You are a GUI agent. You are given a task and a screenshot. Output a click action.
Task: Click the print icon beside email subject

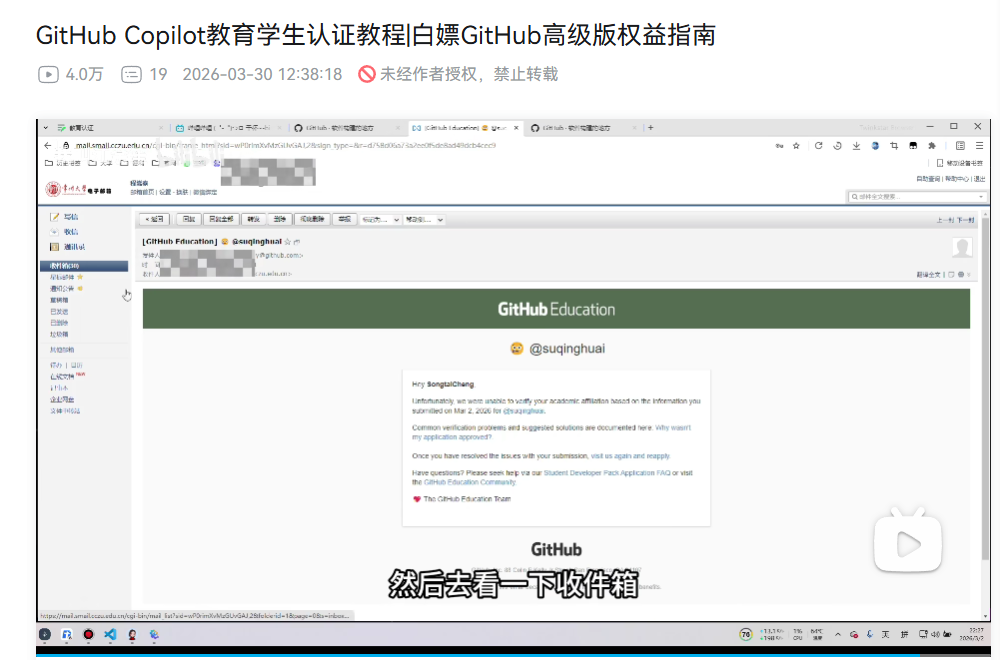click(297, 242)
